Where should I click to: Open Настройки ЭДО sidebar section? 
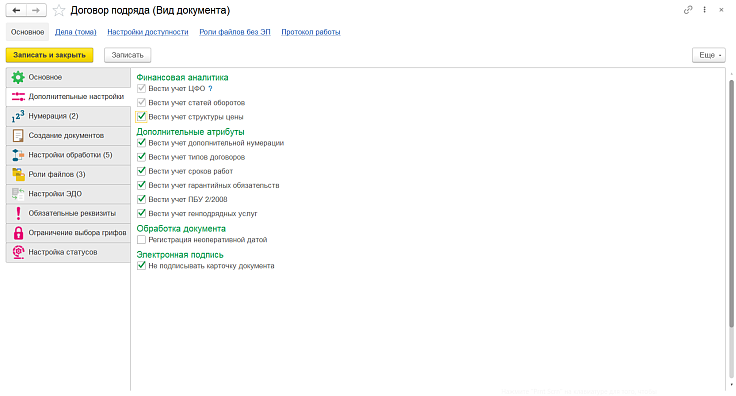point(68,194)
